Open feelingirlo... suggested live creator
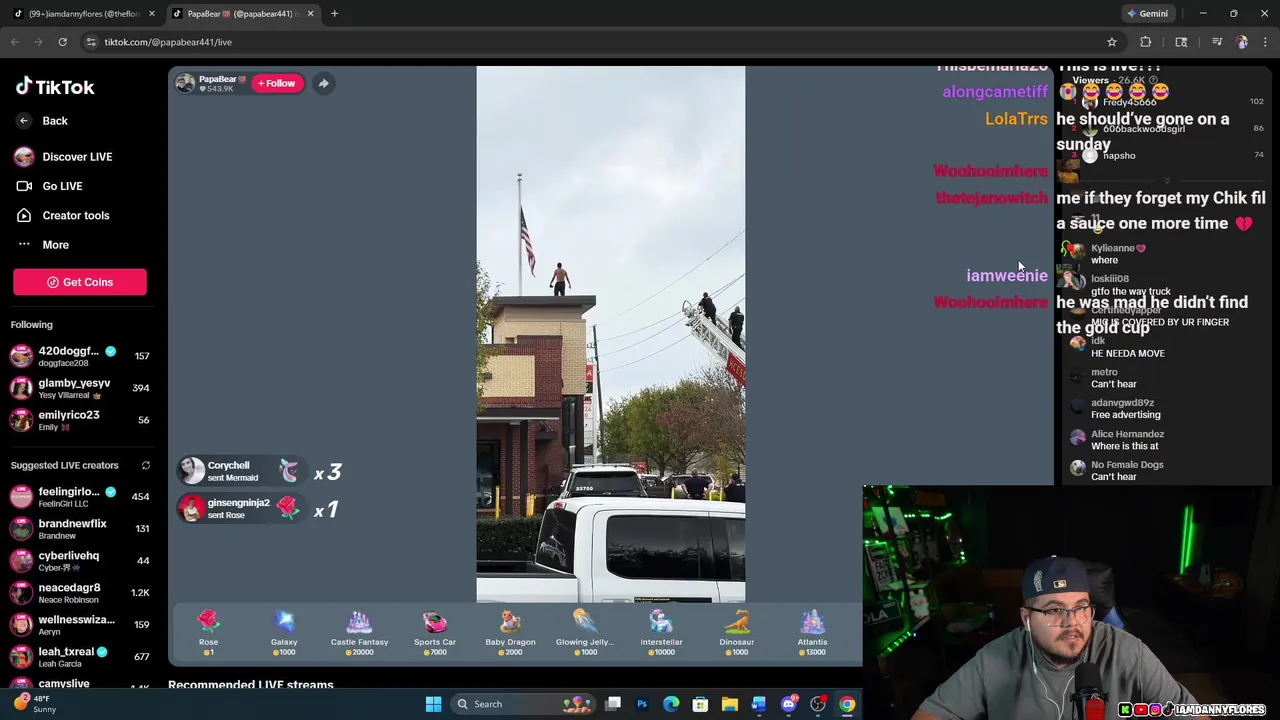Screen dimensions: 1280x720 [80, 496]
